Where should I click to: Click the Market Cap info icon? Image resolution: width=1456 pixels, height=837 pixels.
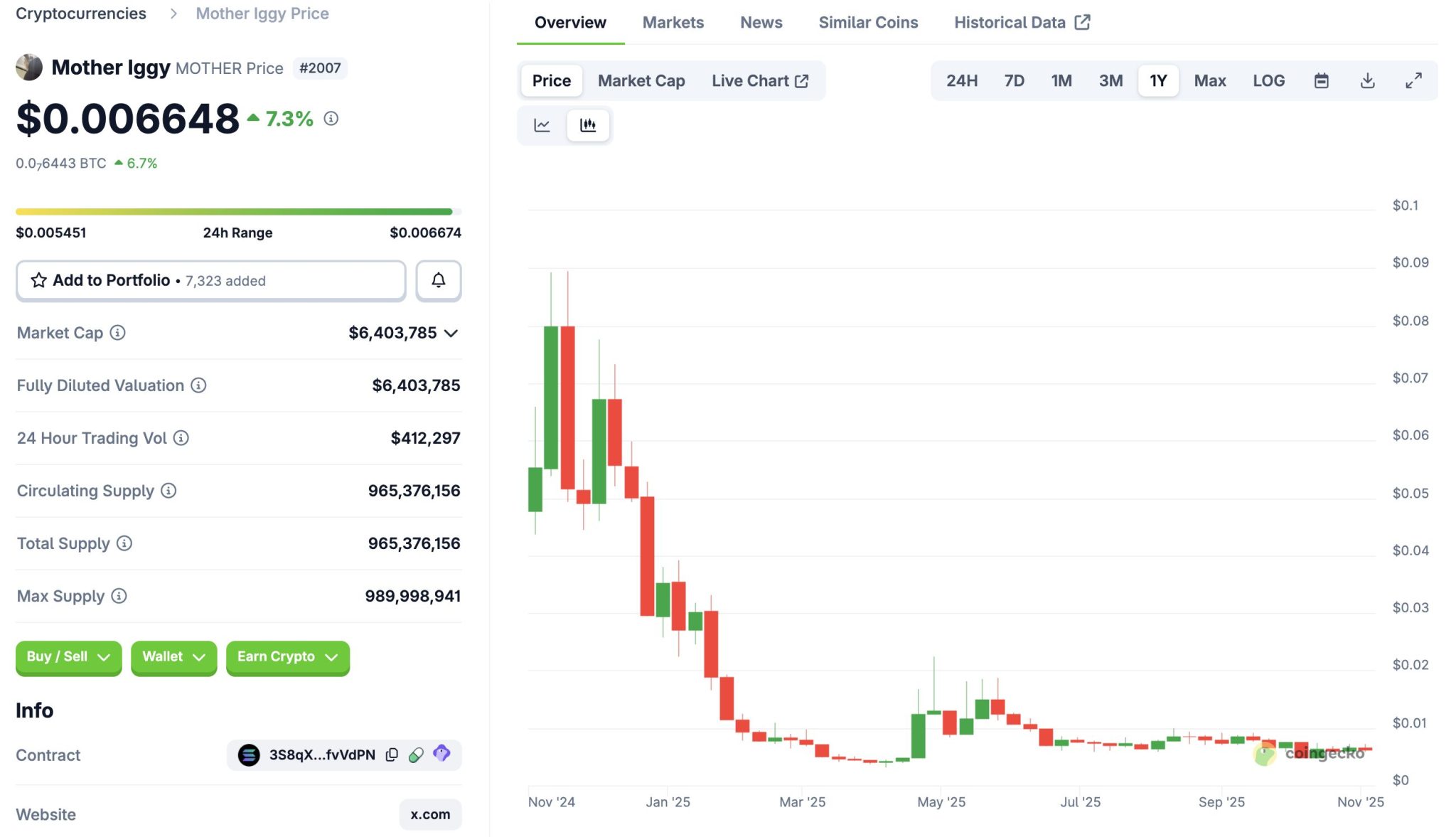click(x=118, y=333)
